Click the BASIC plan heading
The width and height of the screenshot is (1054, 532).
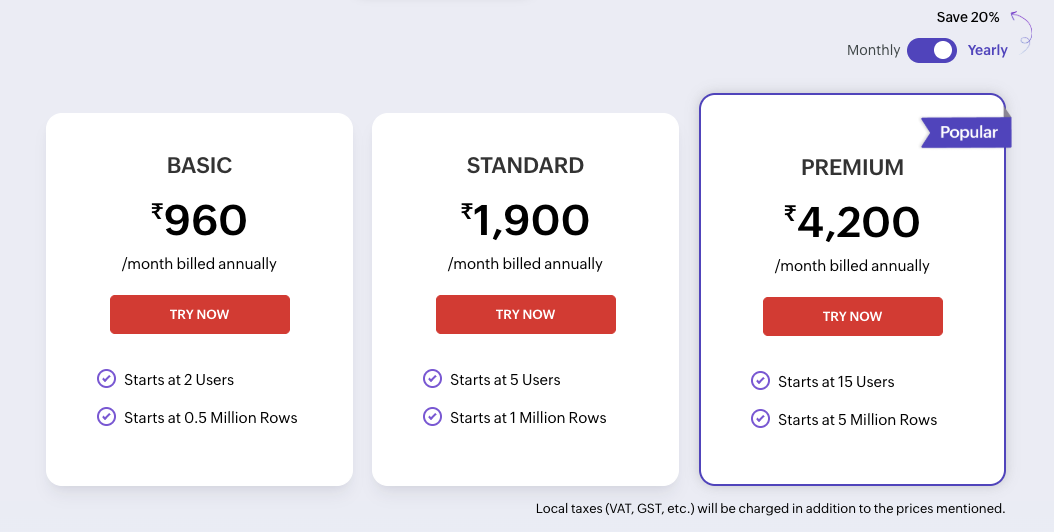199,165
